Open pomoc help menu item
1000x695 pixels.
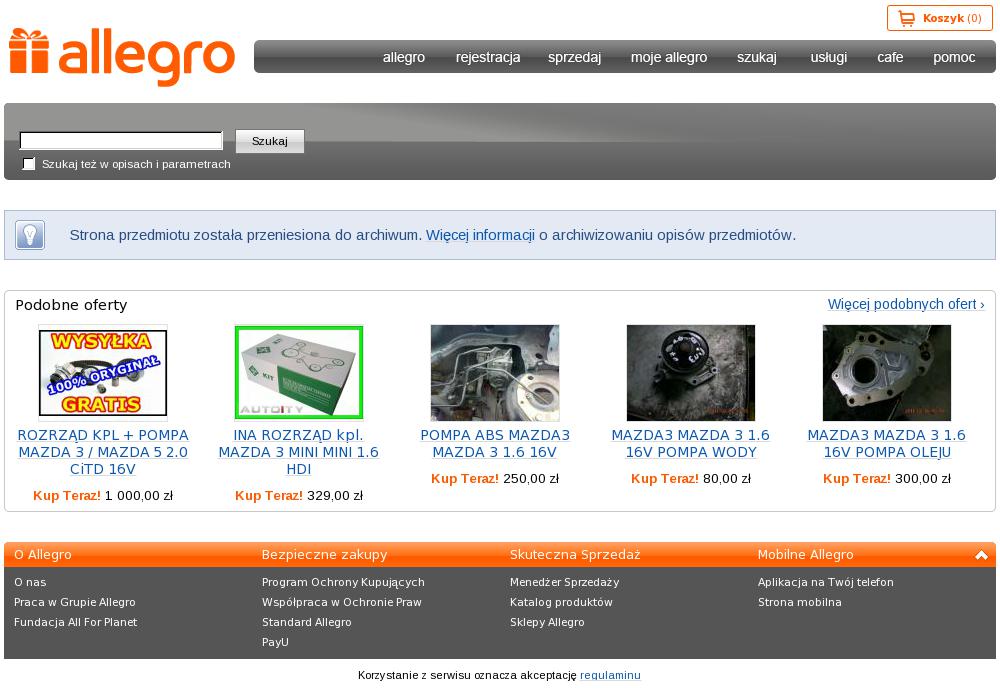(954, 57)
